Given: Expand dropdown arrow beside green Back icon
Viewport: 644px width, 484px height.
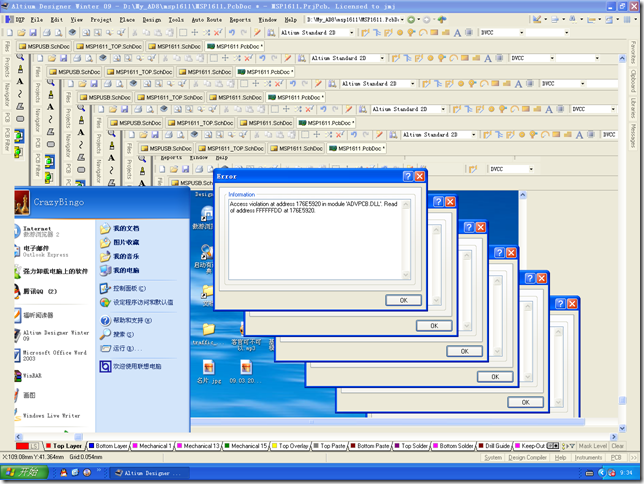Looking at the screenshot, I should click(419, 19).
